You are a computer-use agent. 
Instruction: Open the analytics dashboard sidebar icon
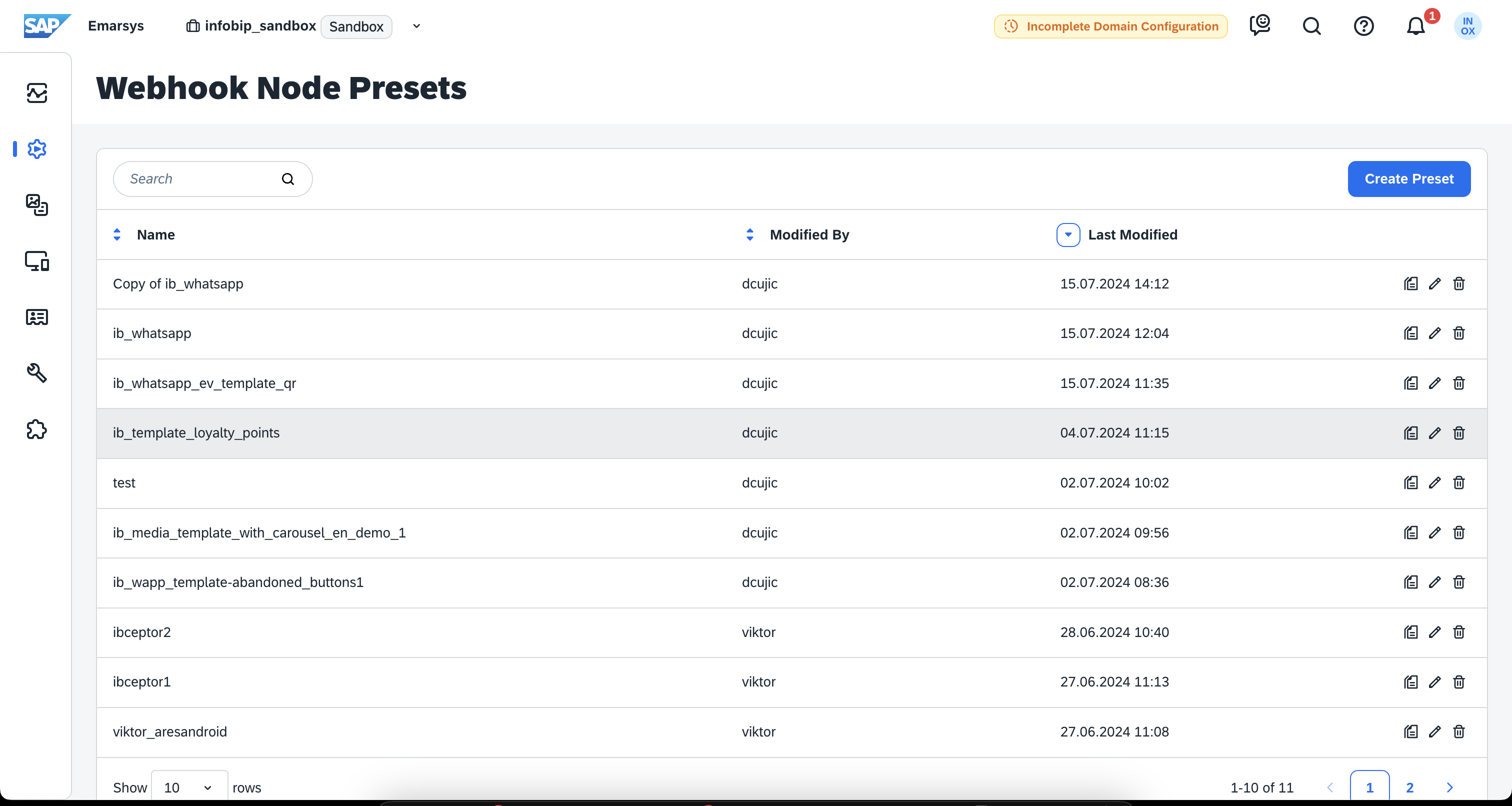click(x=37, y=93)
